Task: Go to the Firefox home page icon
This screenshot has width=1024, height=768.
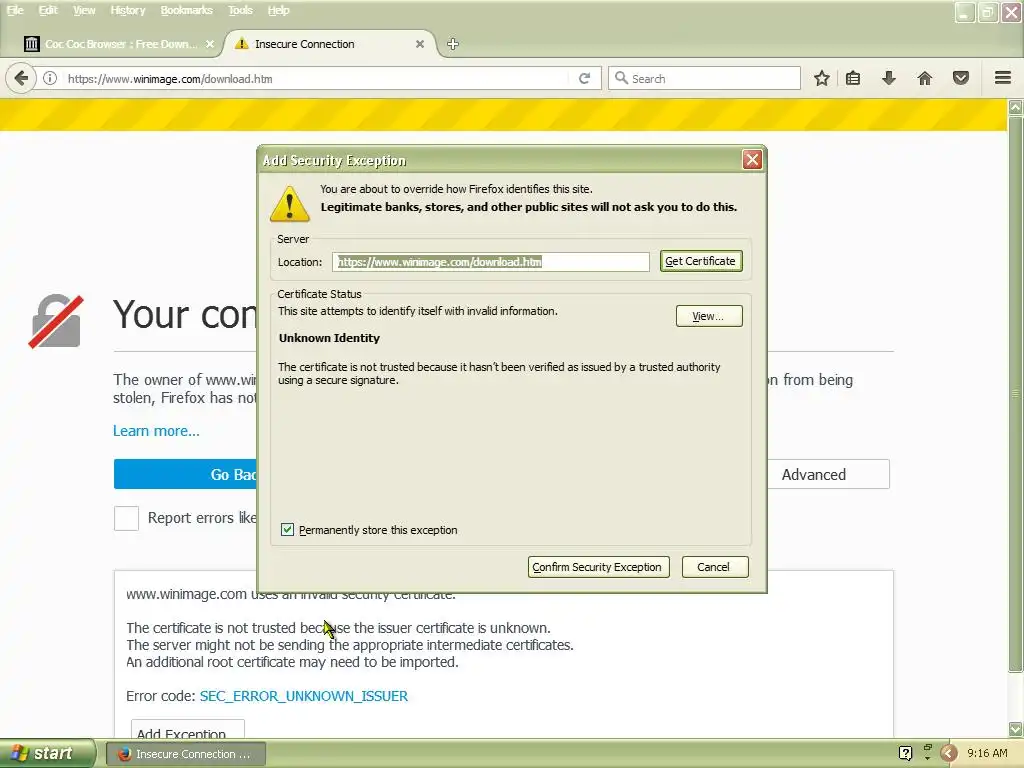Action: point(925,78)
